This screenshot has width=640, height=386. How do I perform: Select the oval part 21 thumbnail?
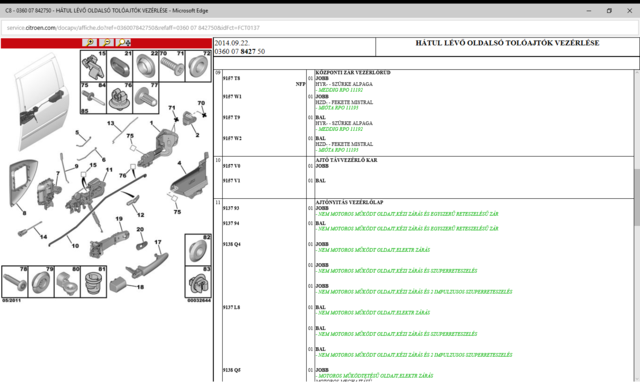click(x=120, y=66)
